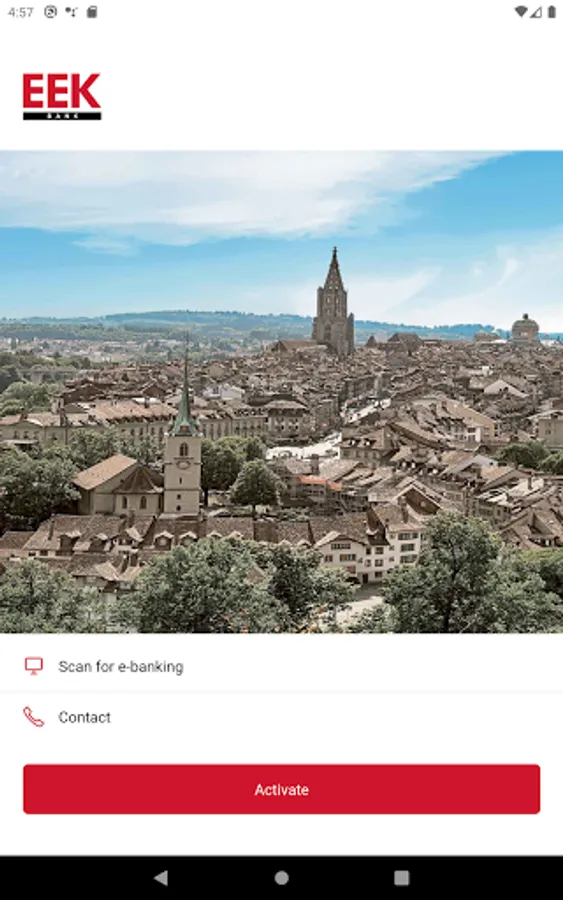Screen dimensions: 563x900
Task: Tap the EEK Bank logo
Action: pyautogui.click(x=62, y=96)
